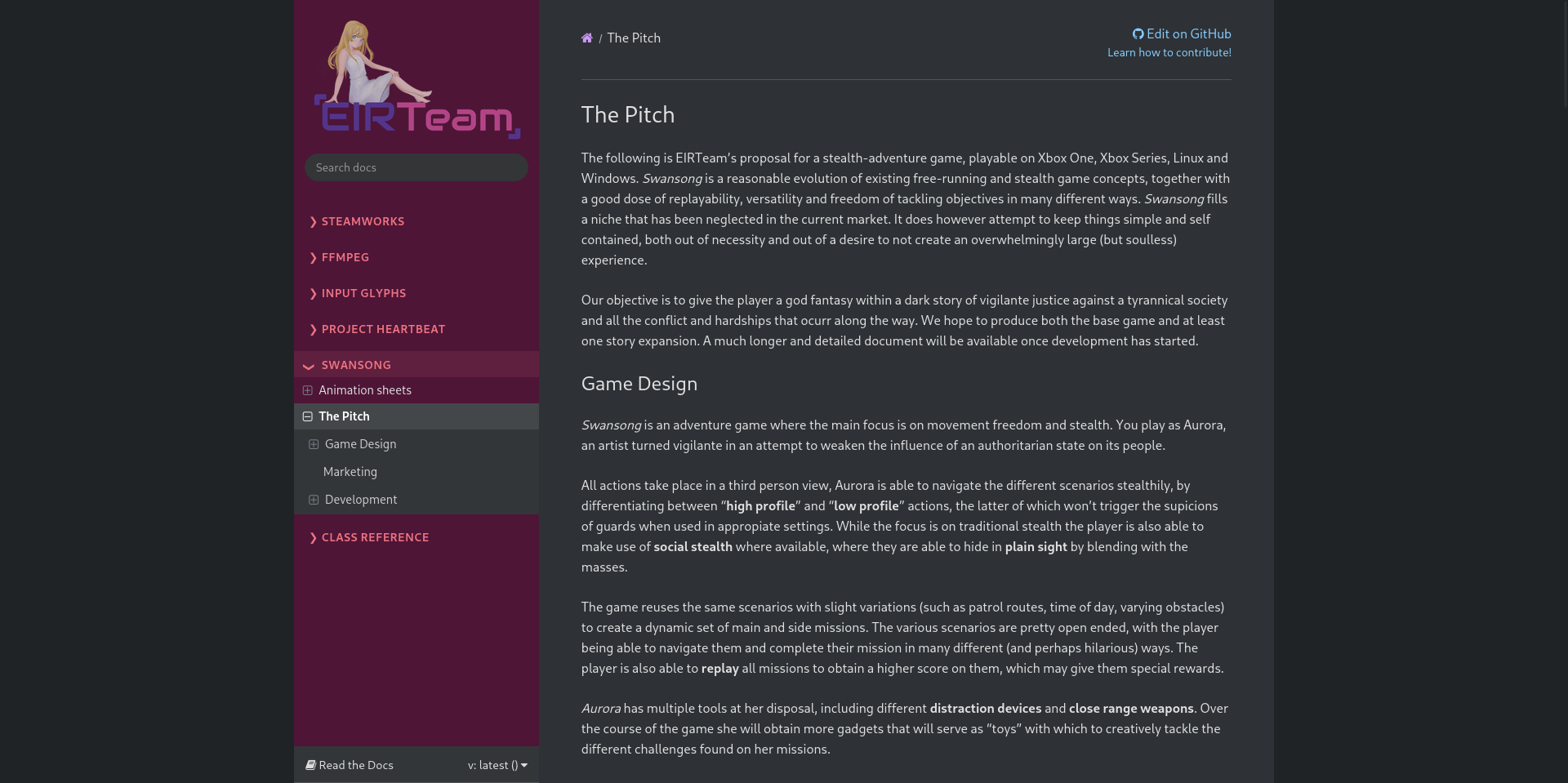This screenshot has height=783, width=1568.
Task: Click the Search docs input field
Action: tap(416, 167)
